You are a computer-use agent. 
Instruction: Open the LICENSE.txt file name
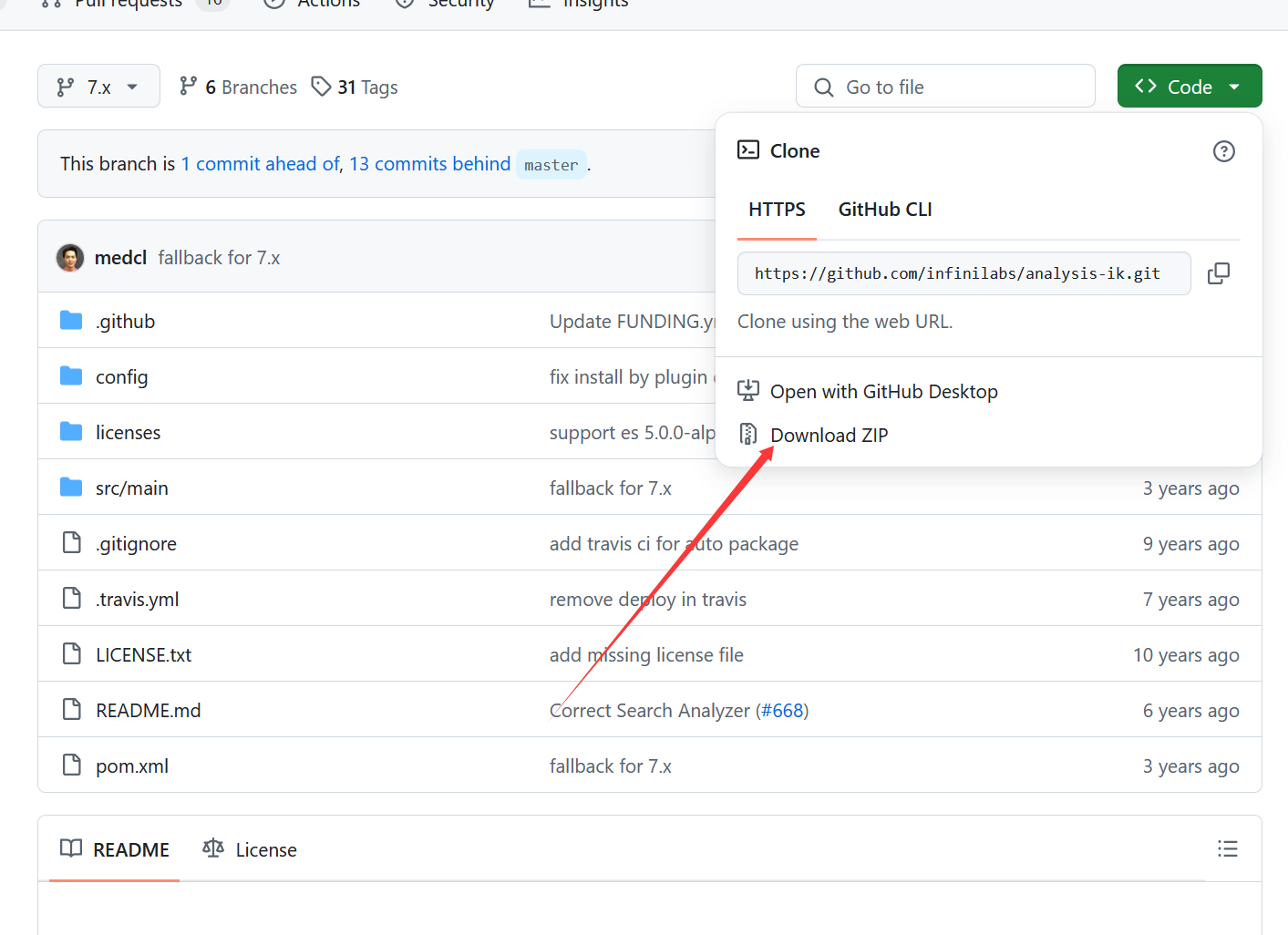[x=144, y=655]
